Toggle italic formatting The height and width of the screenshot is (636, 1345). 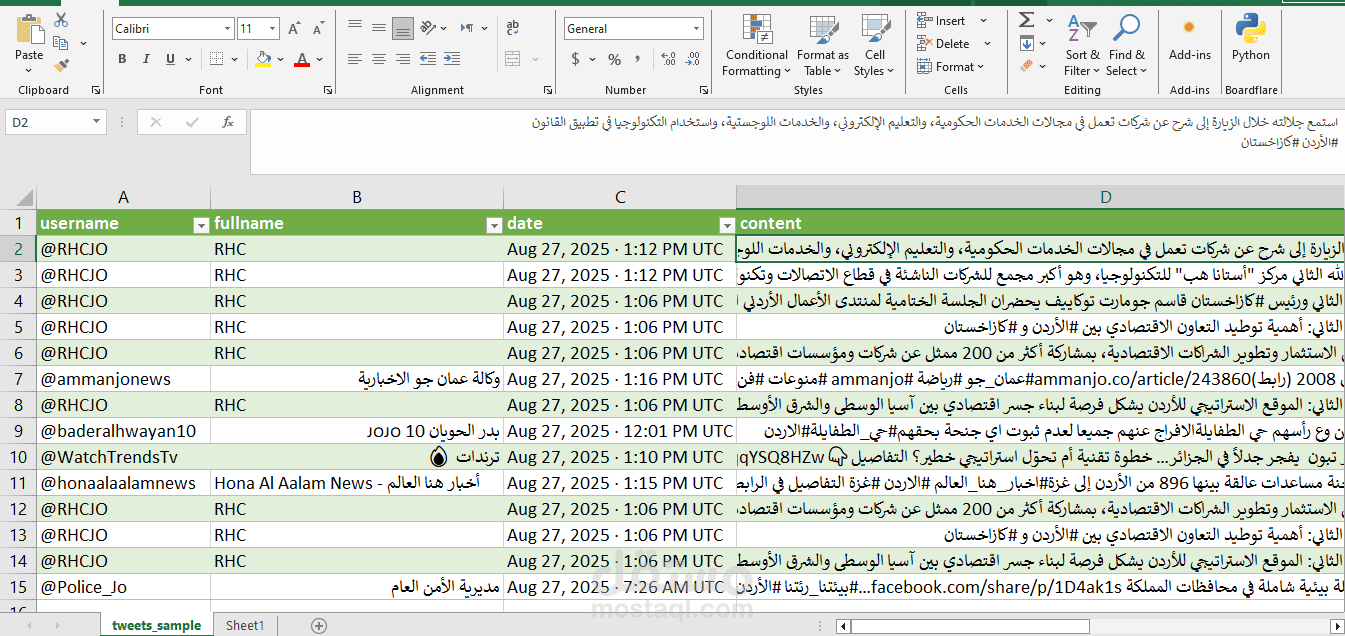tap(147, 59)
